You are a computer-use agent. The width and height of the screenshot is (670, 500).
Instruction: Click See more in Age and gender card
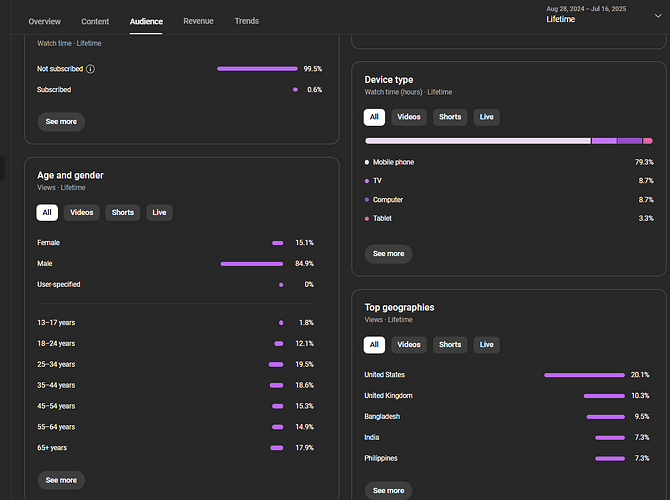(x=61, y=480)
